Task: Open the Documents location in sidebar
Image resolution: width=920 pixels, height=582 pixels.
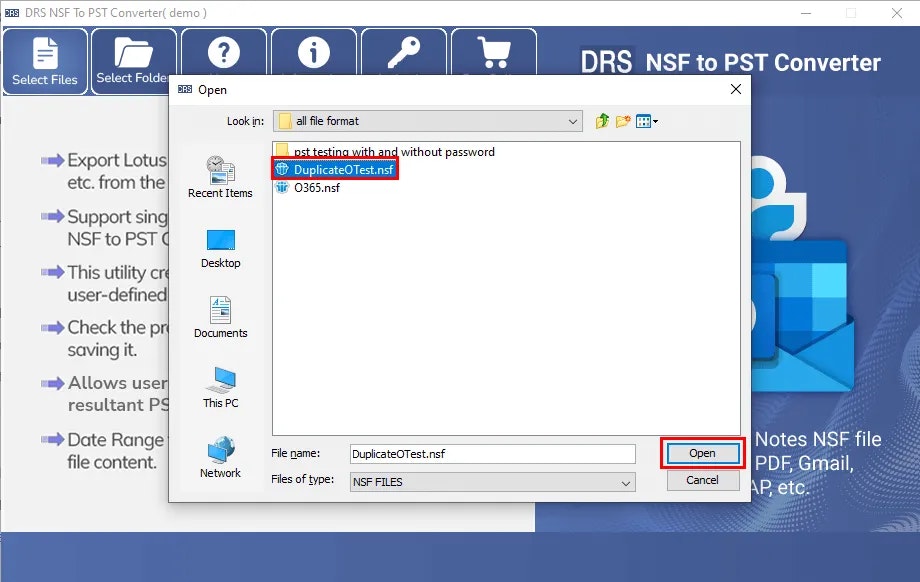Action: click(221, 317)
